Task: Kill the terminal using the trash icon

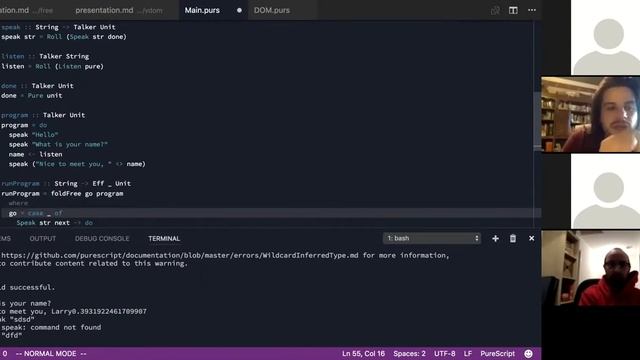Action: point(513,238)
